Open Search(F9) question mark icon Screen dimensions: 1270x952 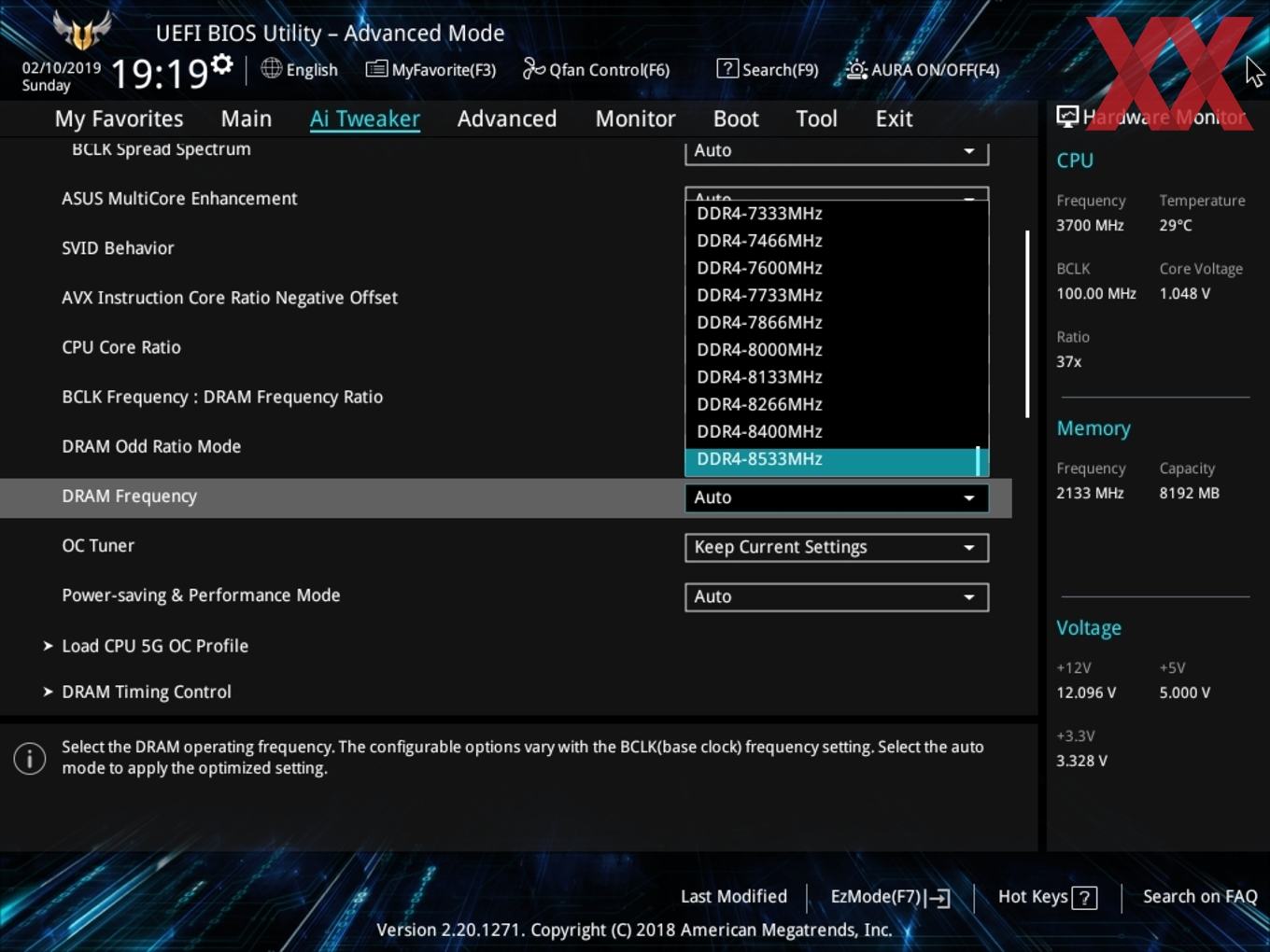point(727,68)
